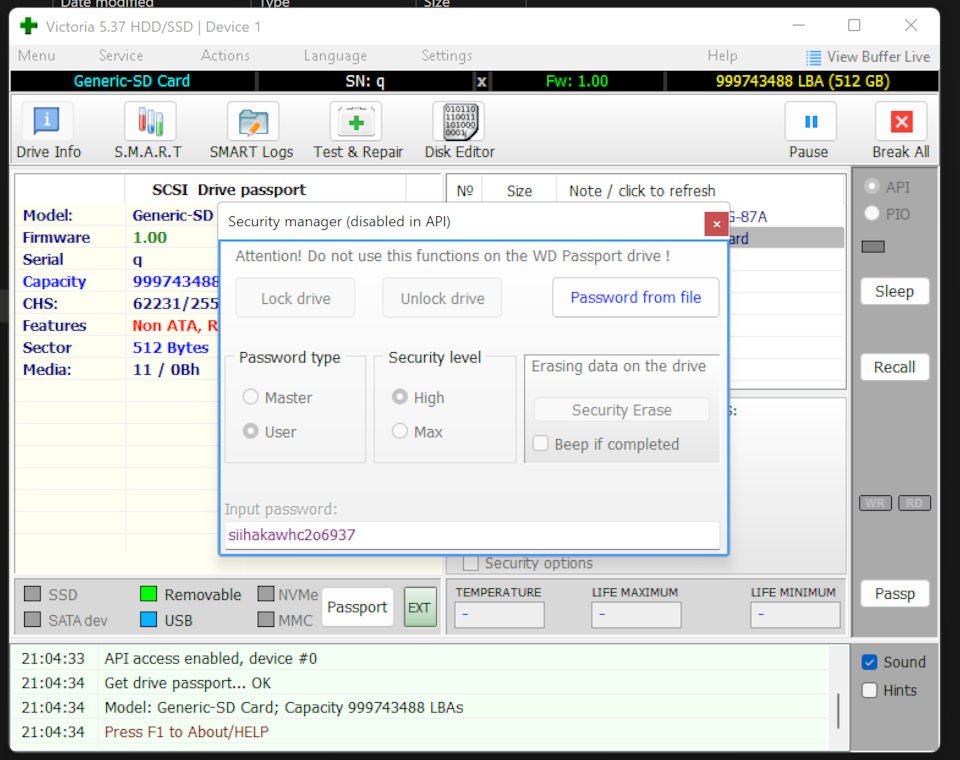Click the Recall button
The height and width of the screenshot is (760, 960).
894,367
